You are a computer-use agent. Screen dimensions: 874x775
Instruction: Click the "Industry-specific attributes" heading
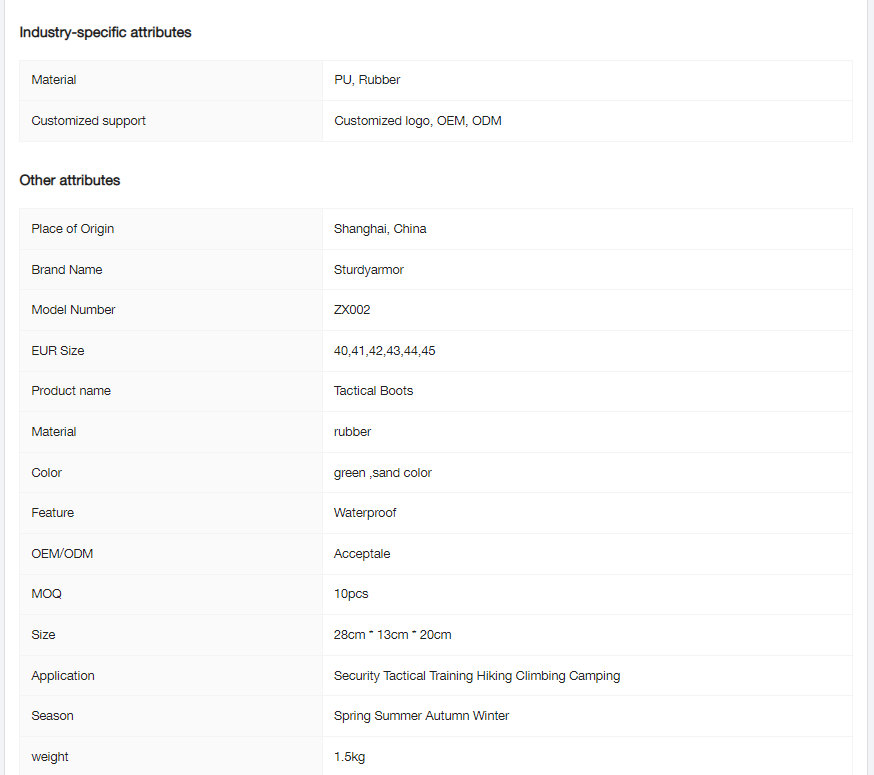(x=105, y=32)
